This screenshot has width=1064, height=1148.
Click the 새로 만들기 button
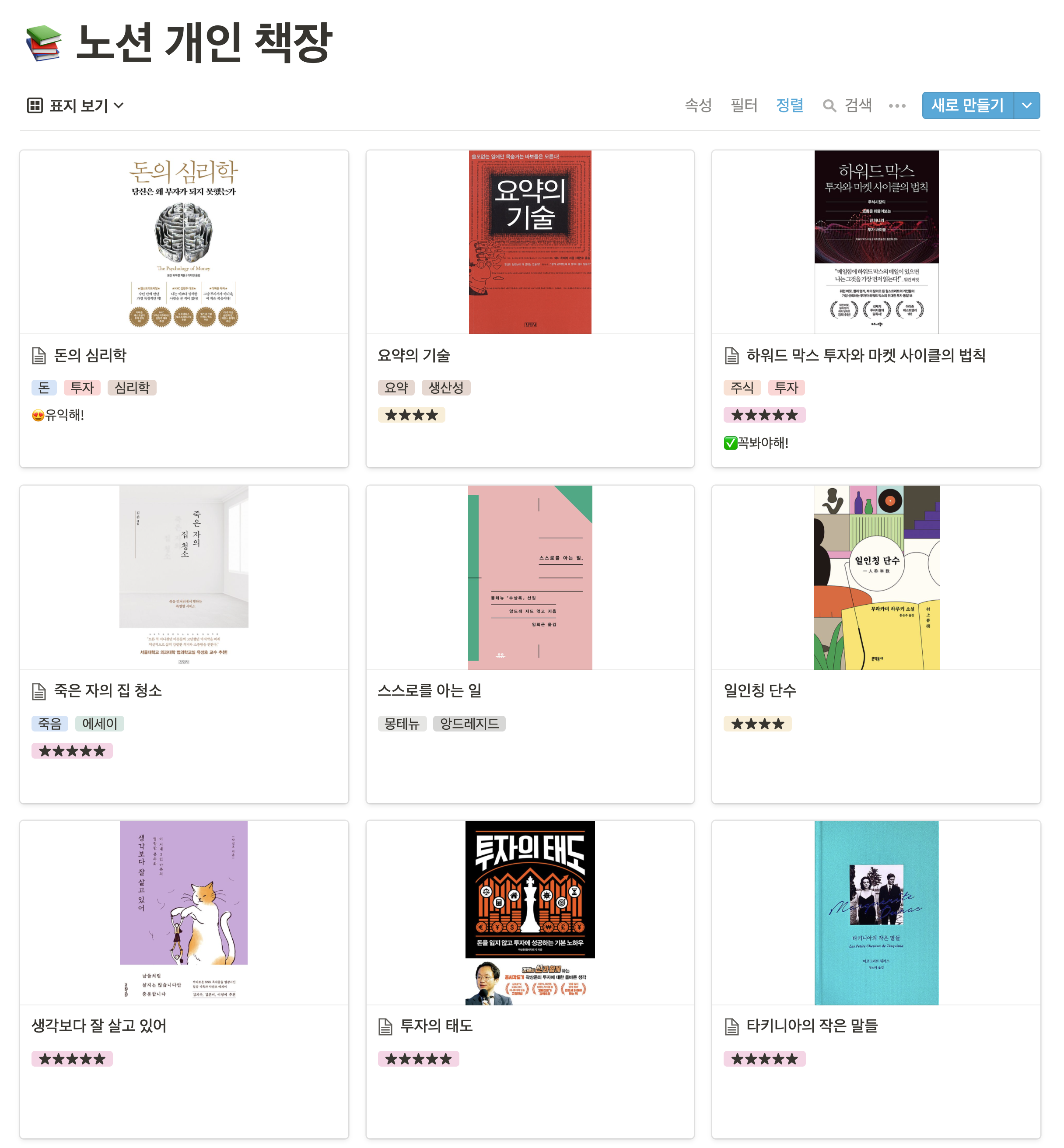(x=967, y=105)
